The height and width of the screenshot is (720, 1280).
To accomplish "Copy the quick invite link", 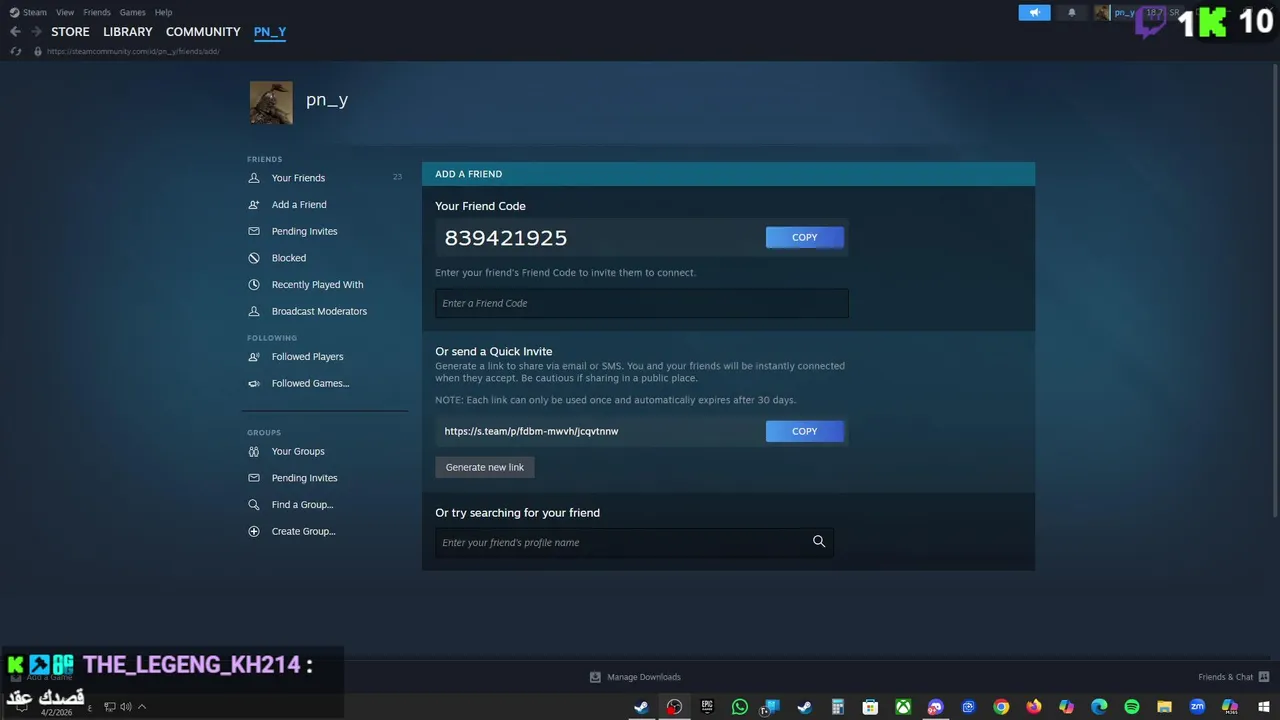I will [805, 431].
